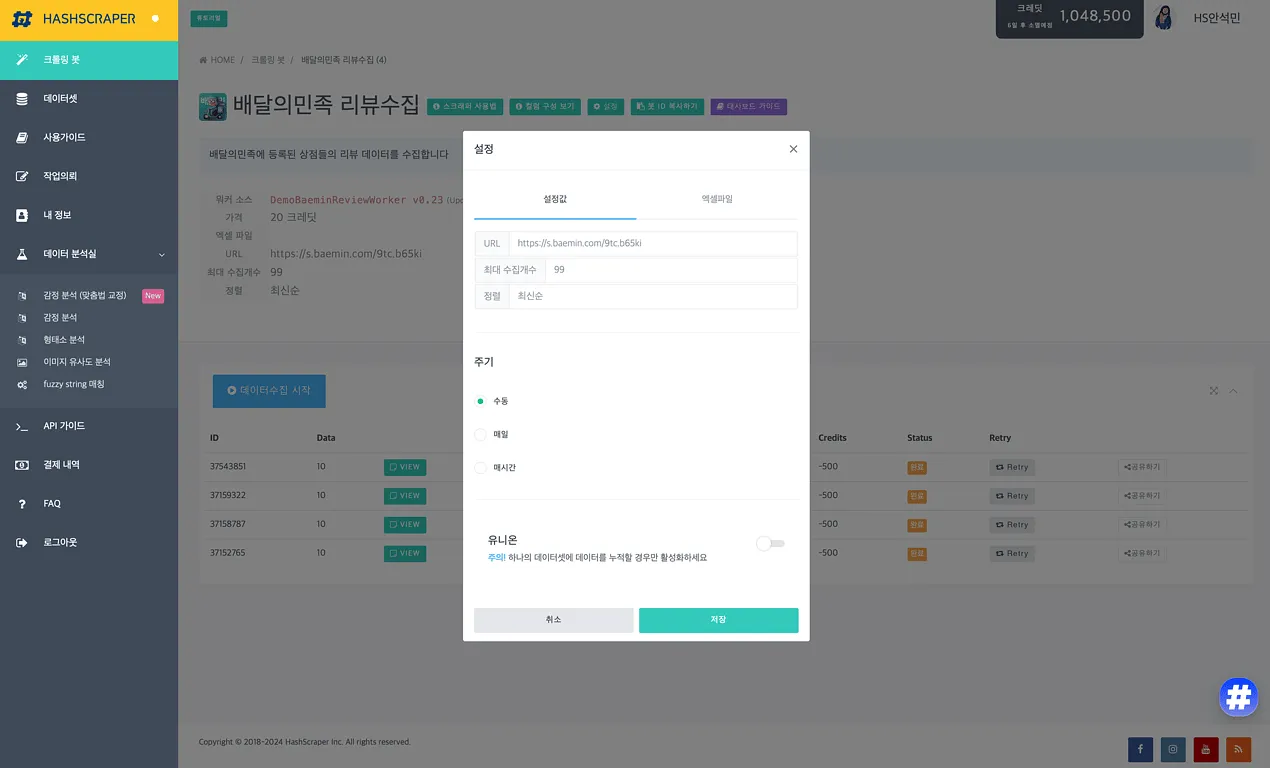The width and height of the screenshot is (1270, 768).
Task: Open the 데이터셋 sidebar menu item
Action: [x=60, y=99]
